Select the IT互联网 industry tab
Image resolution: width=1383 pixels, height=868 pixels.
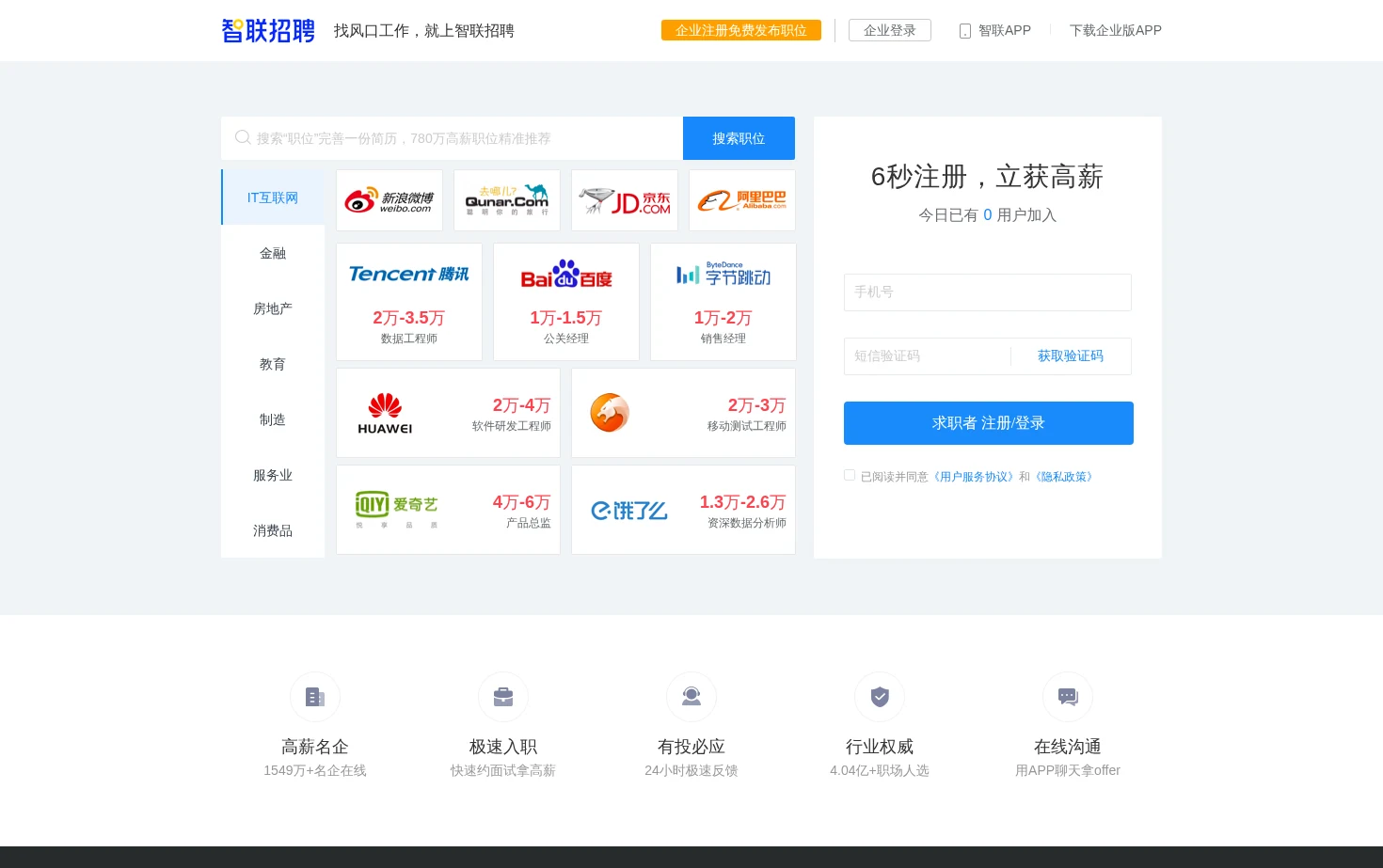coord(273,197)
